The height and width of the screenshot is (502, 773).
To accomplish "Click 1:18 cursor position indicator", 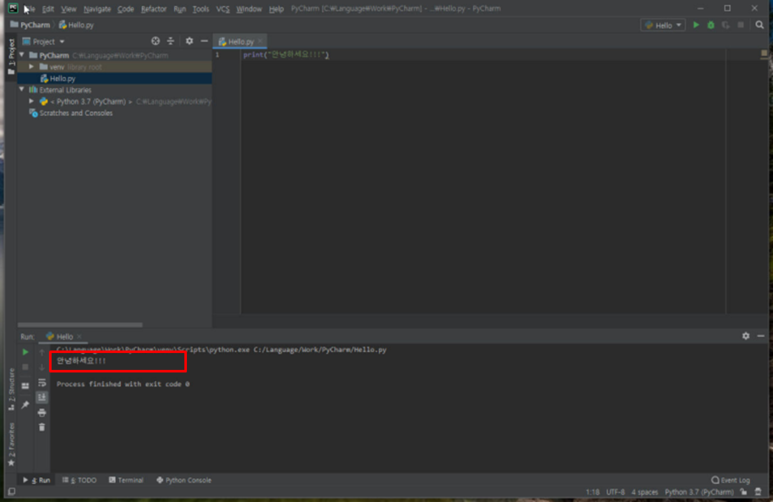I will click(593, 492).
